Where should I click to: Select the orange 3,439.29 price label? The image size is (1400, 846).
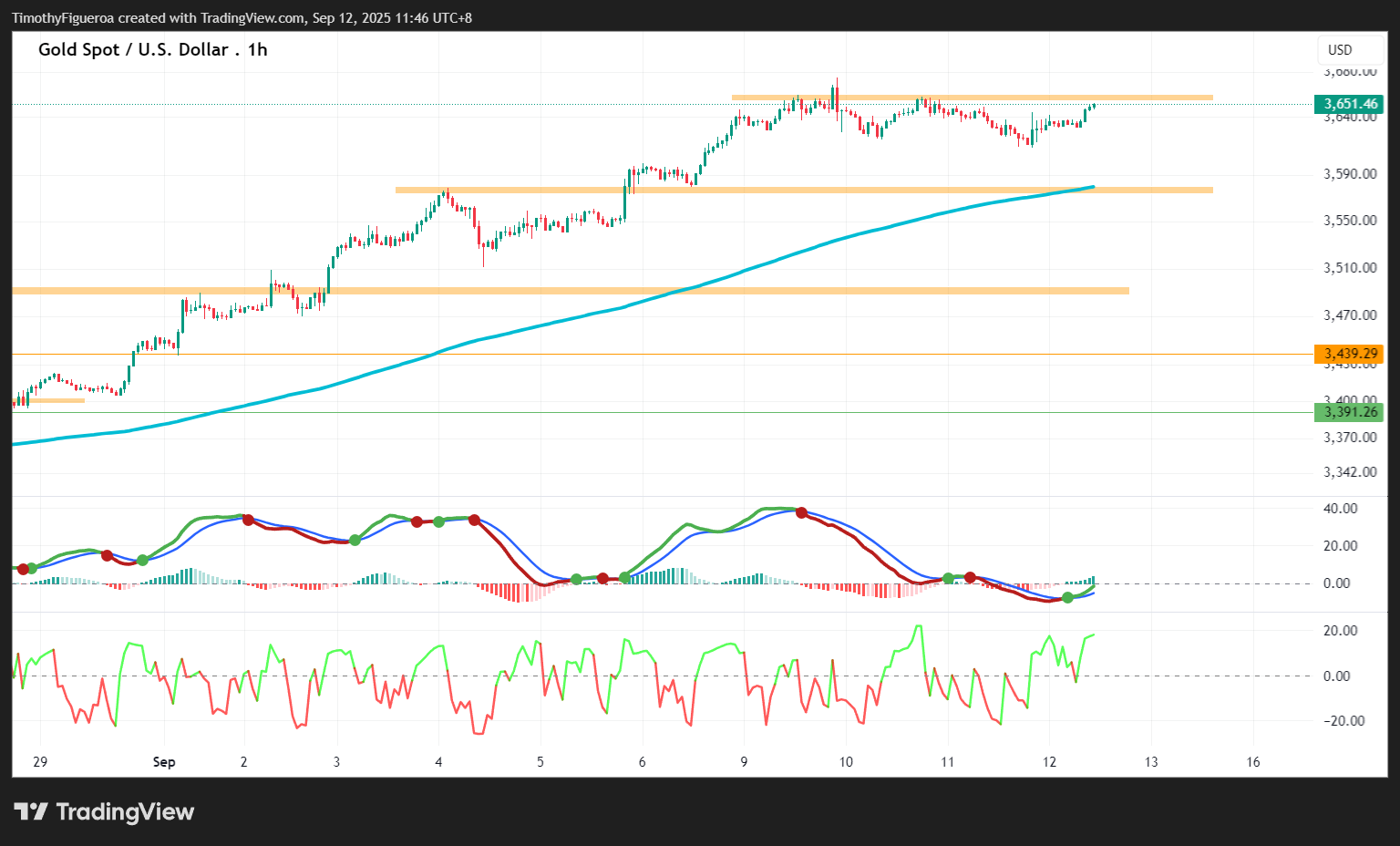[1349, 354]
